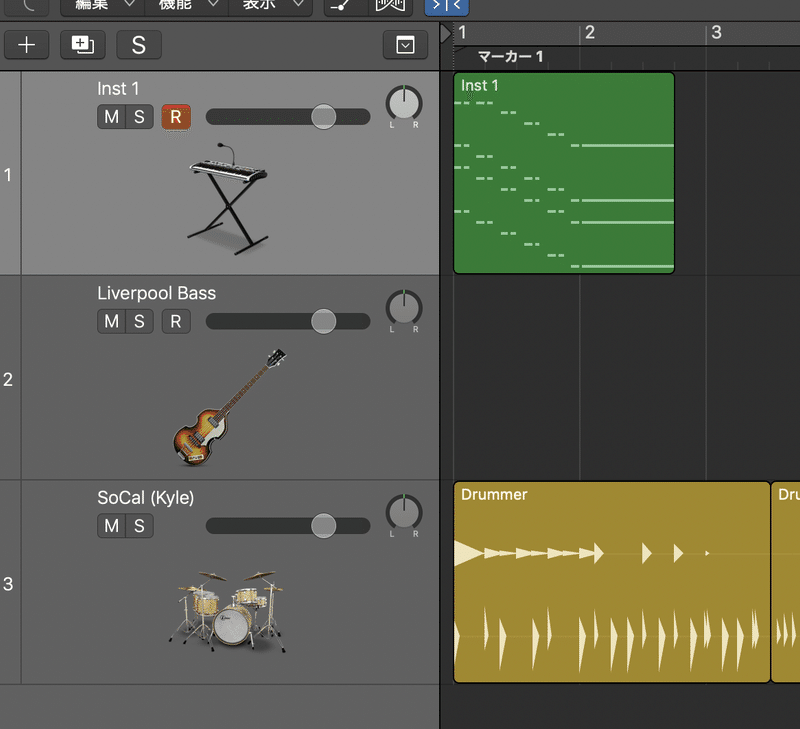Select the first yellow Drummer region
The image size is (800, 729).
pos(612,582)
